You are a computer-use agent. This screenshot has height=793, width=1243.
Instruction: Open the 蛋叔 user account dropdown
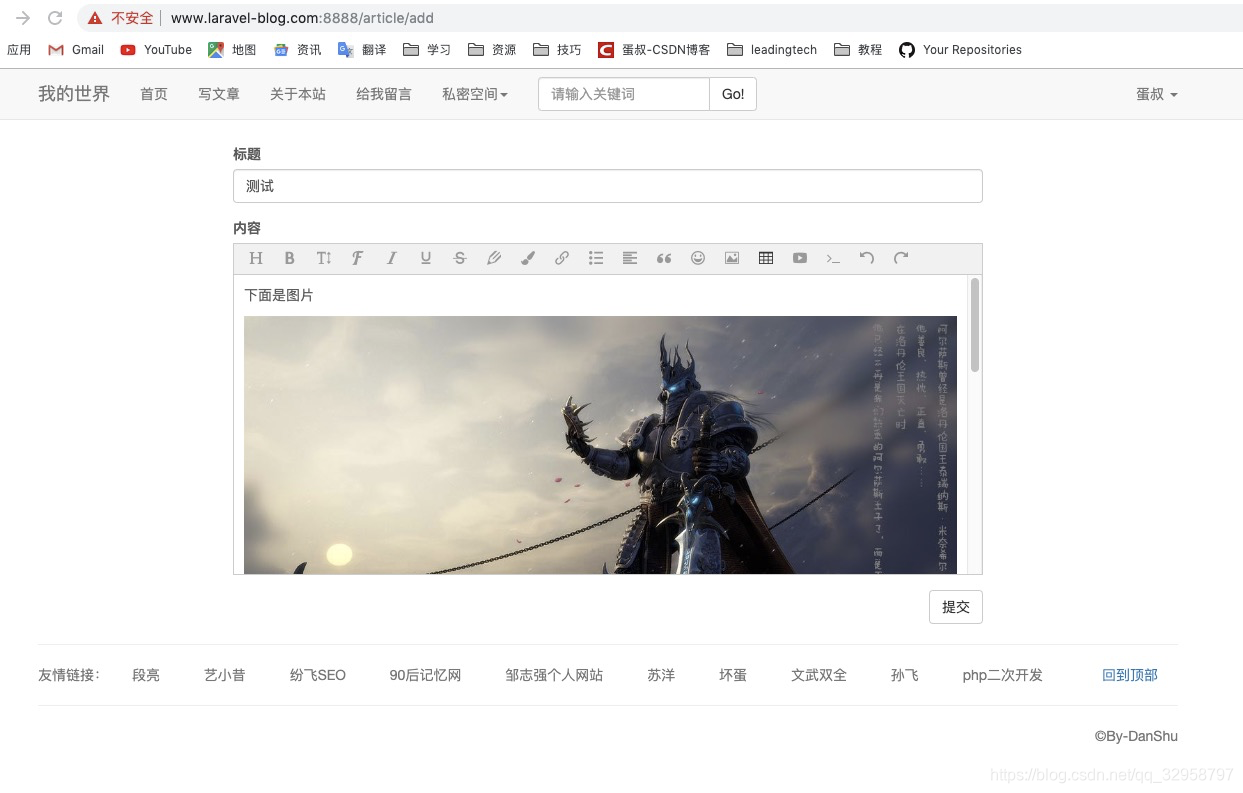click(x=1156, y=93)
